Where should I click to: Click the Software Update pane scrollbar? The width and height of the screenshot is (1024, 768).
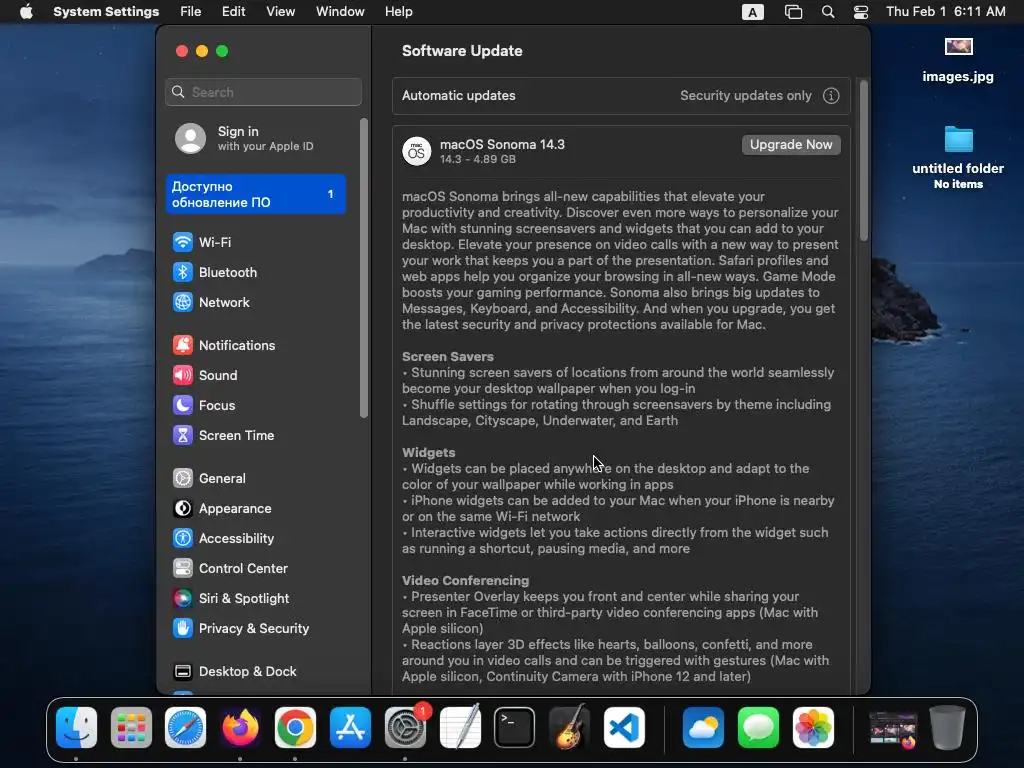[x=864, y=161]
